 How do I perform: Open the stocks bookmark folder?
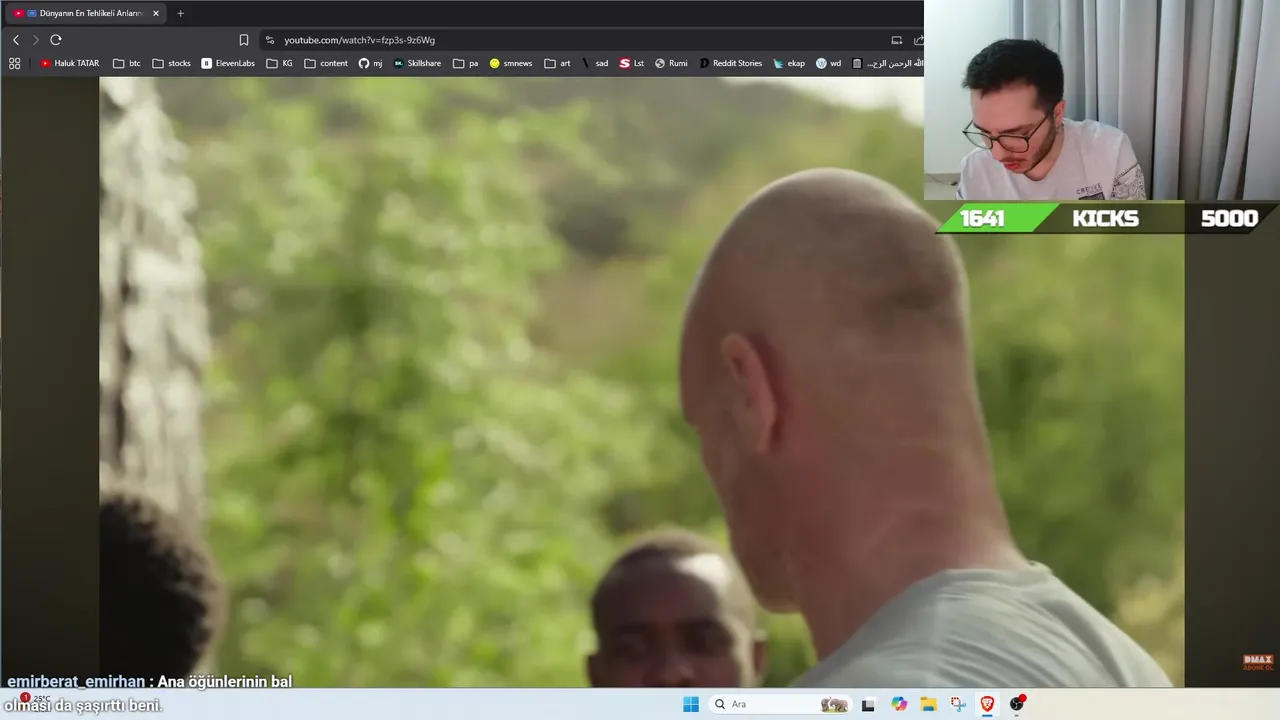172,63
